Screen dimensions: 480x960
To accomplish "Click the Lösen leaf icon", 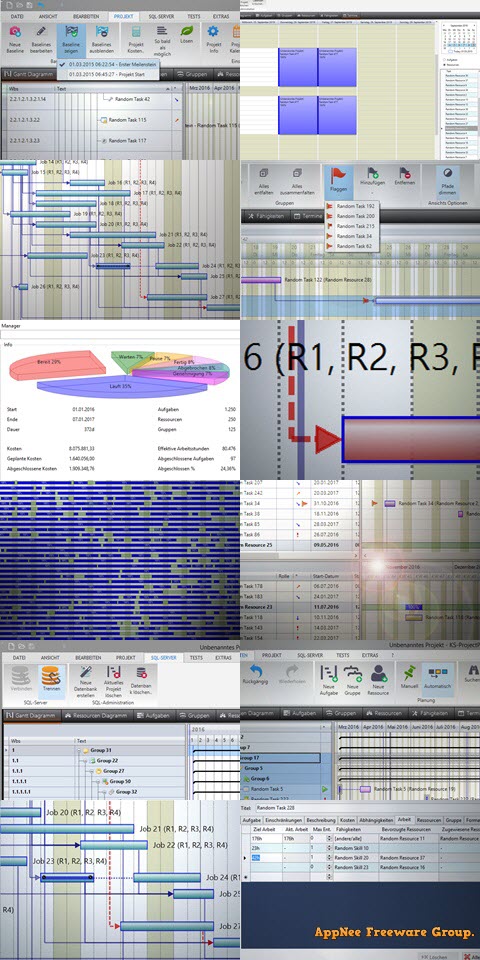I will (x=187, y=31).
